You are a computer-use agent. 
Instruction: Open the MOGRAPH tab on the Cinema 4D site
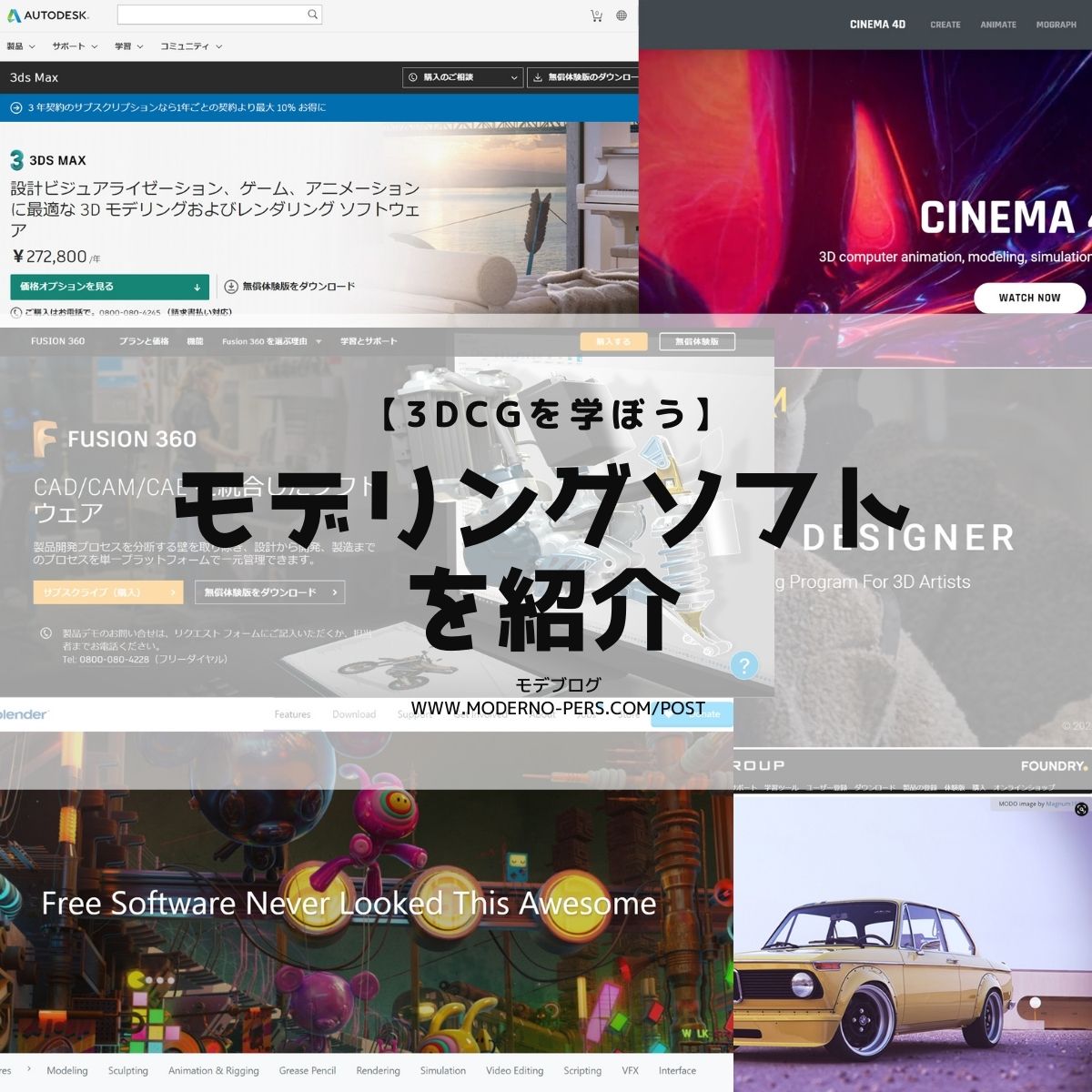coord(1056,25)
